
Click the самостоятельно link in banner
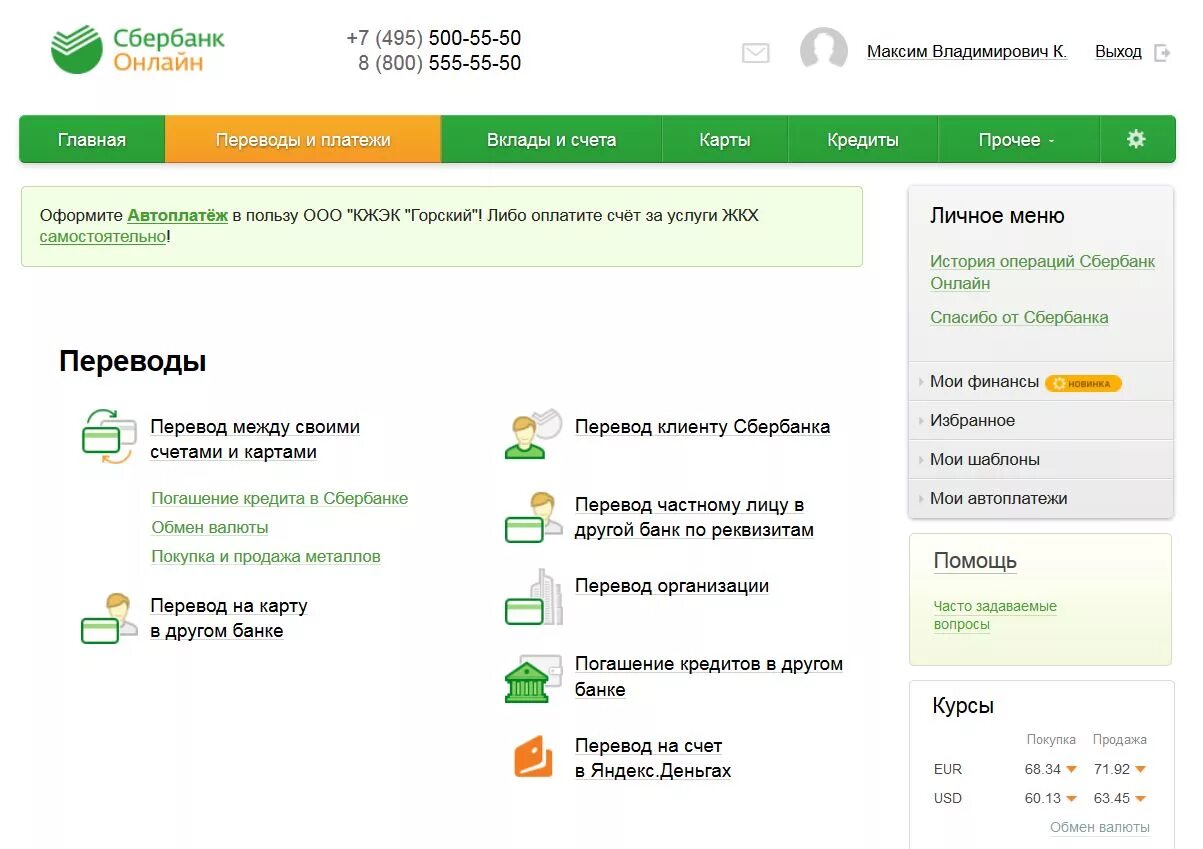103,237
